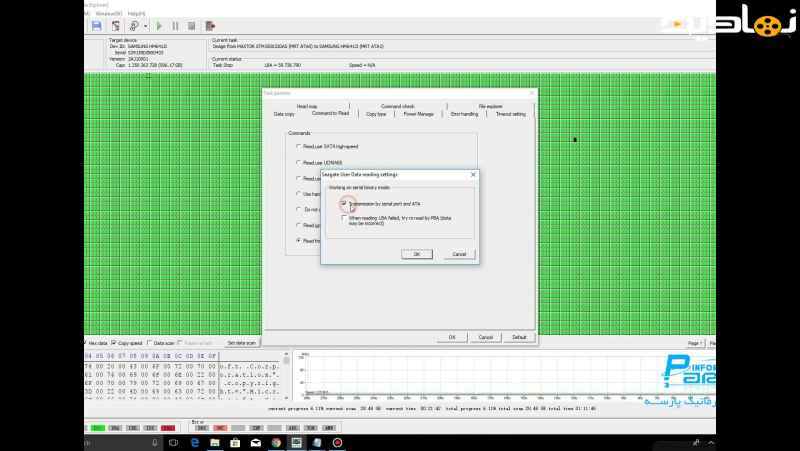
Task: Click OK in Seagate User Data reading settings
Action: pos(417,254)
